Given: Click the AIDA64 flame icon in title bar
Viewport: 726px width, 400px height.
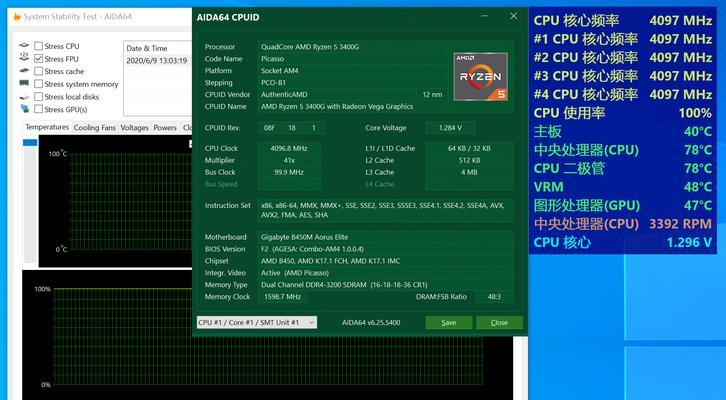Looking at the screenshot, I should pyautogui.click(x=17, y=17).
